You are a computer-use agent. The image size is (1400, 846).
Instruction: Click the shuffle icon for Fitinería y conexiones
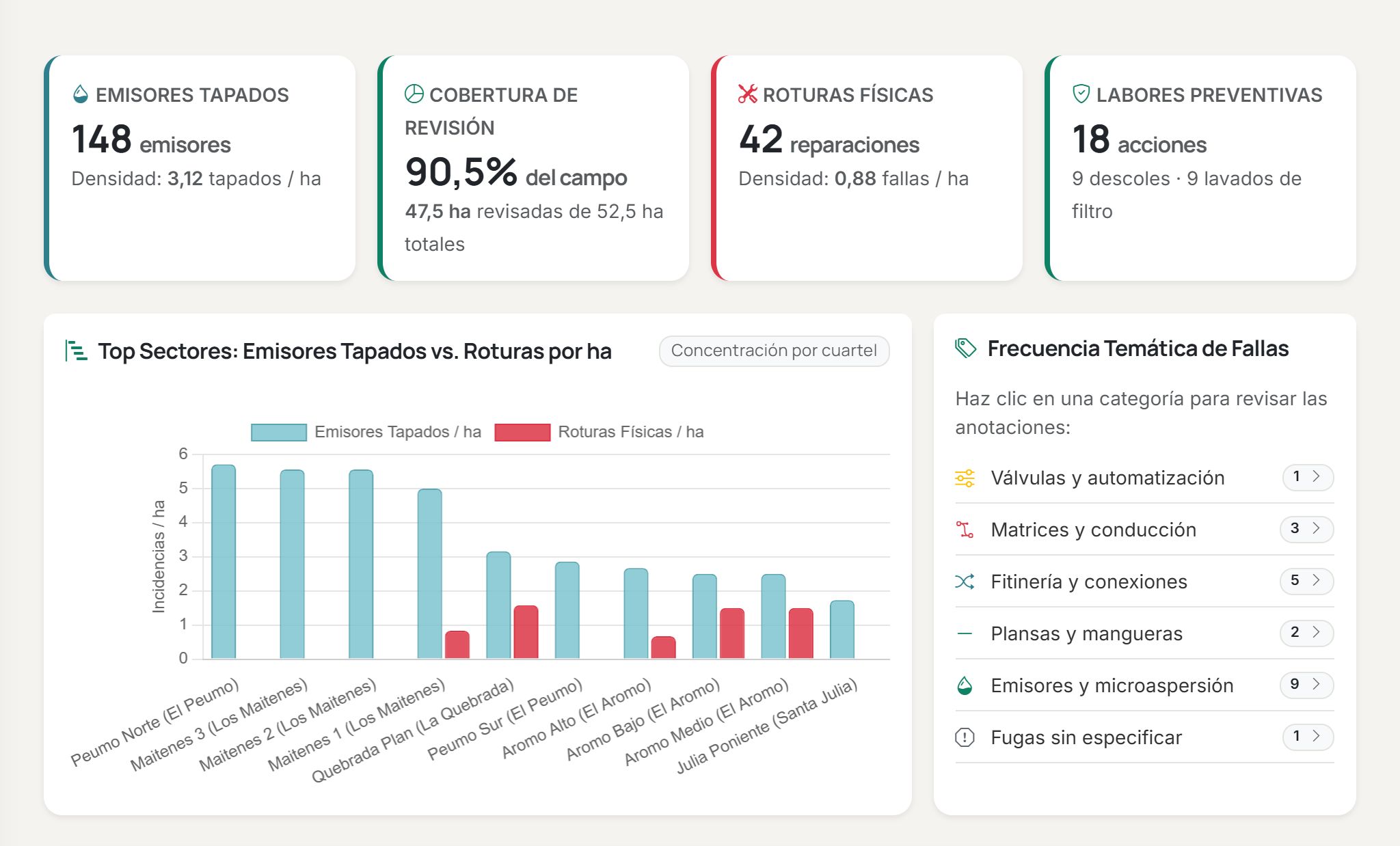click(x=965, y=582)
